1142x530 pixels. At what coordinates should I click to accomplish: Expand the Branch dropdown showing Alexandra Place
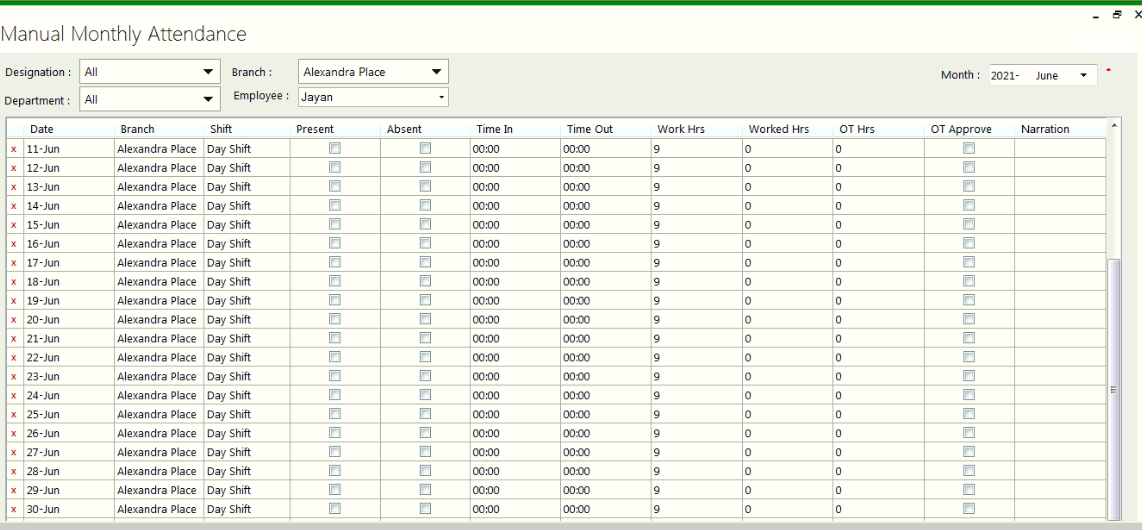pos(435,72)
